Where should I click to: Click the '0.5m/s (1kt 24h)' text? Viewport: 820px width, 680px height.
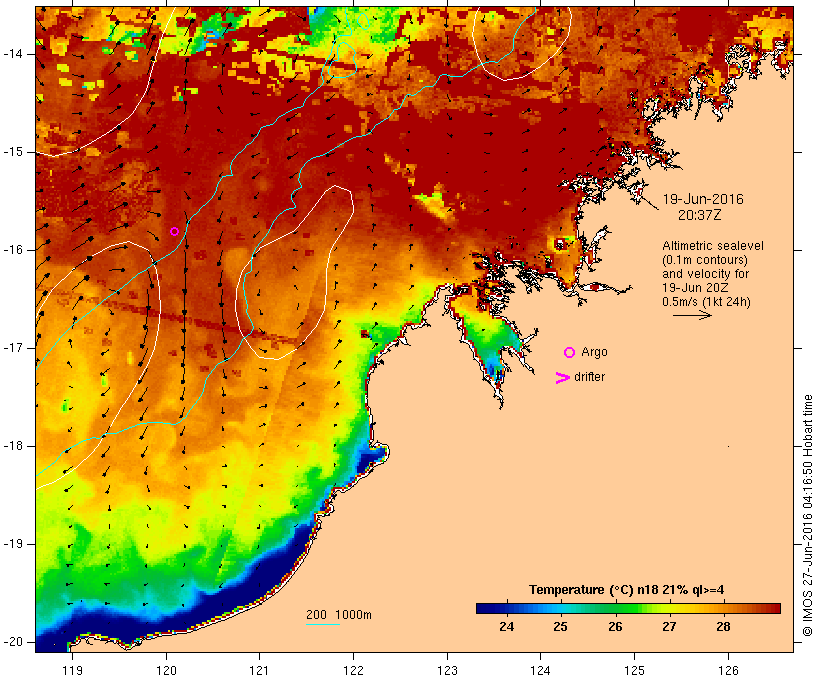point(707,302)
